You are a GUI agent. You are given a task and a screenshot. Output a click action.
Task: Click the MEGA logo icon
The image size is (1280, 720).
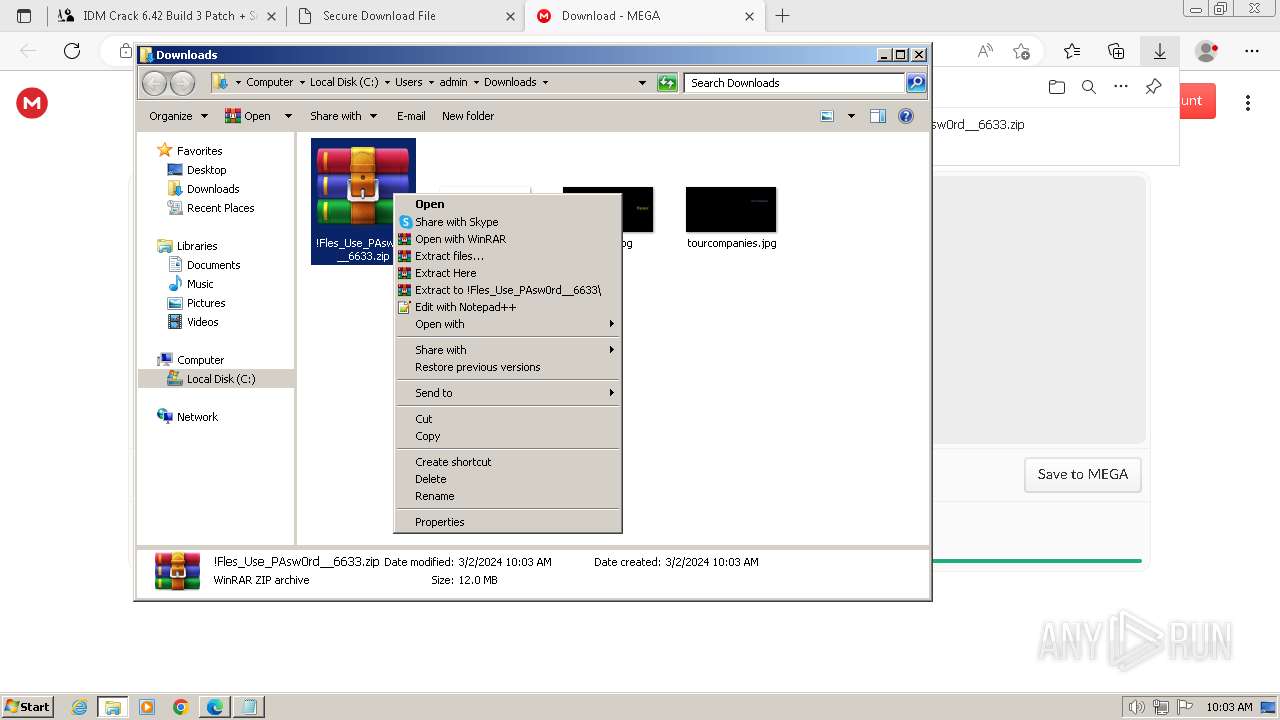pyautogui.click(x=32, y=102)
